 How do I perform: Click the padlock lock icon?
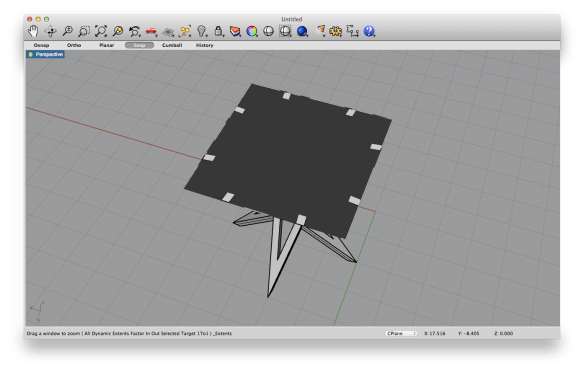[x=219, y=31]
